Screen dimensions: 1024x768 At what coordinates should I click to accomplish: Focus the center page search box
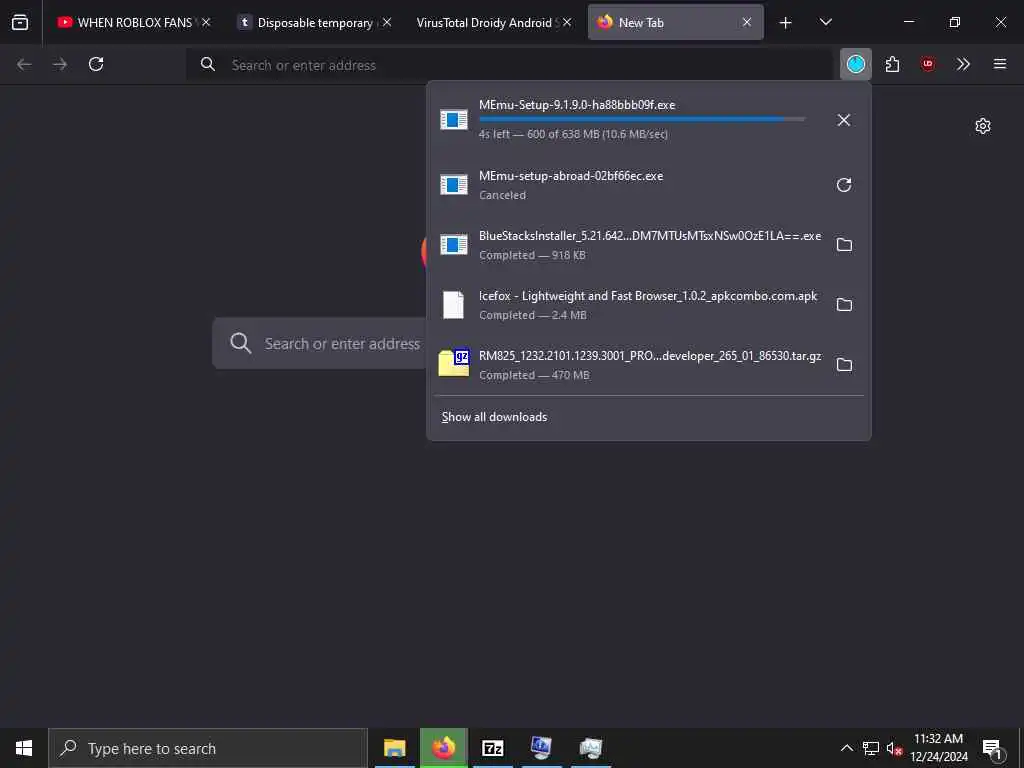click(x=320, y=344)
